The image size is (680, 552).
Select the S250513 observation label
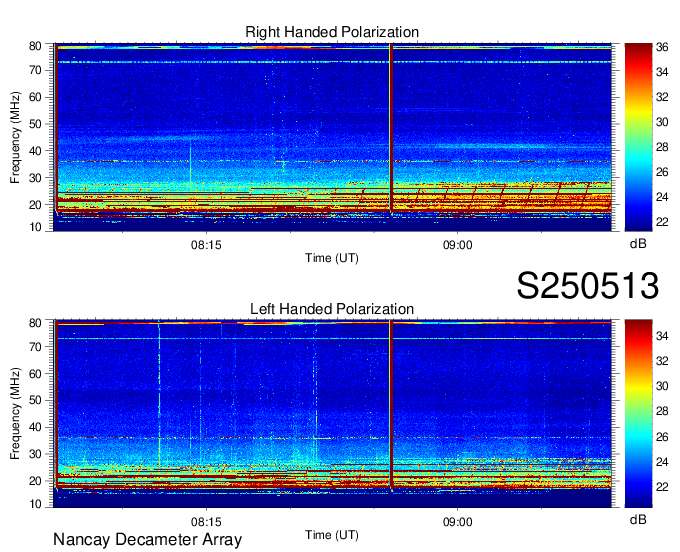click(x=588, y=285)
